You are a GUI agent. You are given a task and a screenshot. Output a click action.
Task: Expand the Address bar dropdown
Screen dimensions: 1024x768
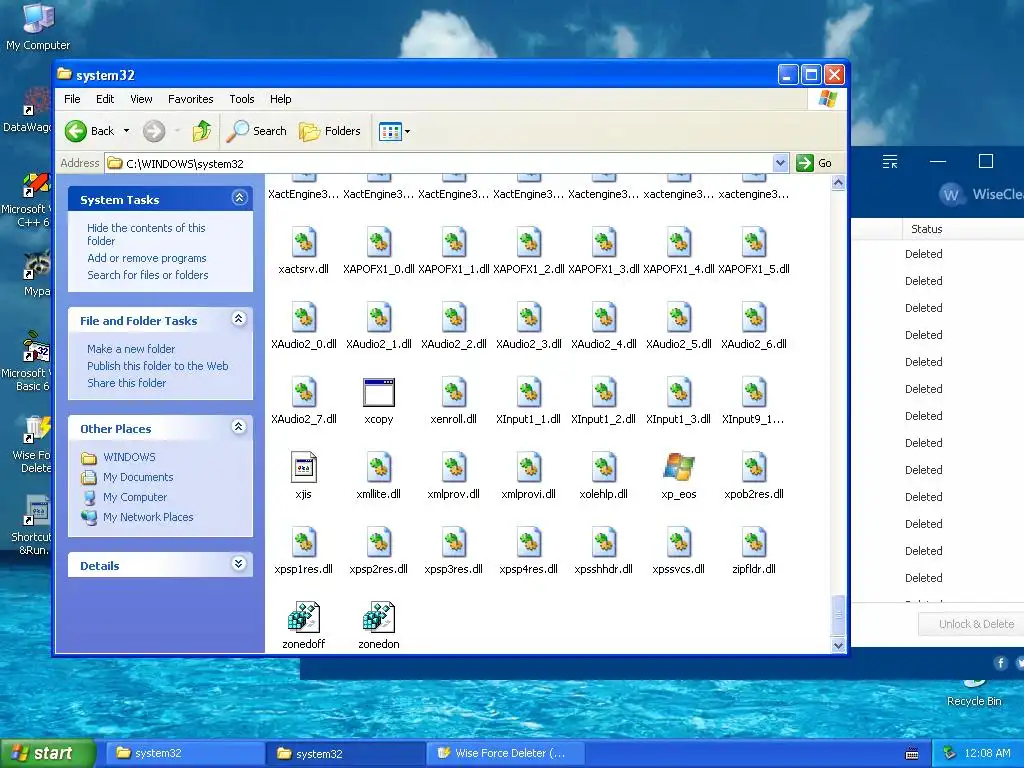click(x=780, y=163)
